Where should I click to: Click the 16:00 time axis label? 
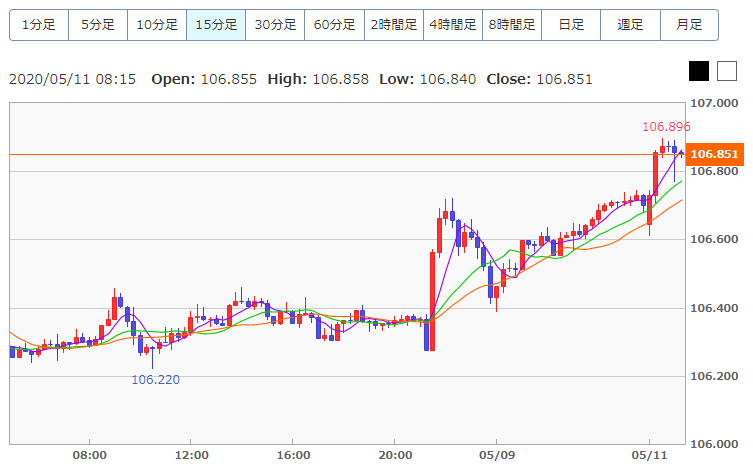click(x=293, y=455)
